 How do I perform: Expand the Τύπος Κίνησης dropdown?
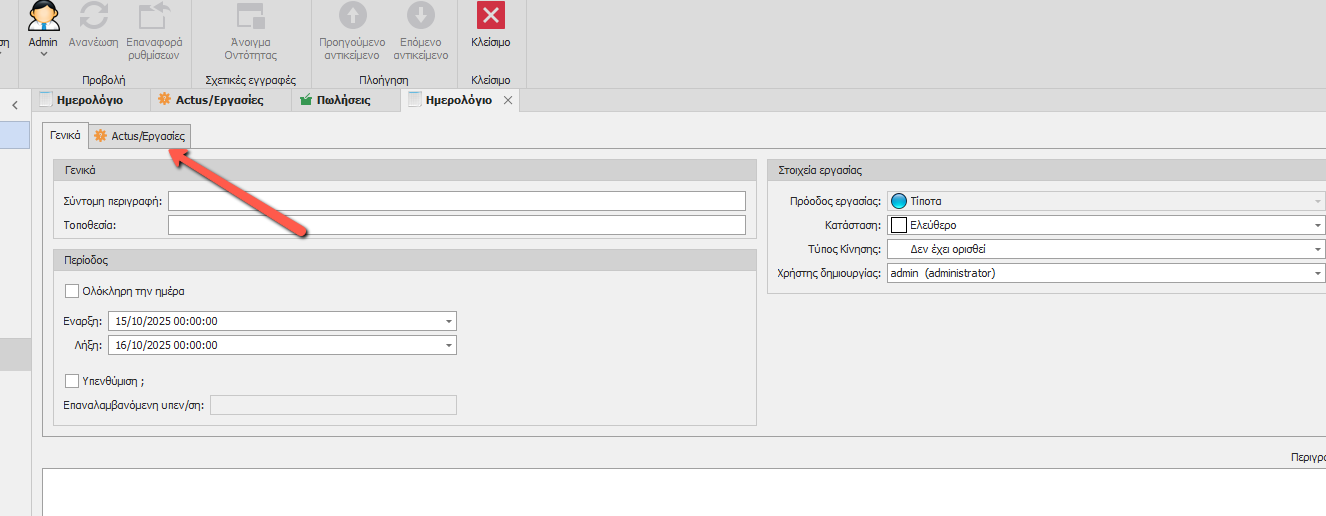(1318, 250)
